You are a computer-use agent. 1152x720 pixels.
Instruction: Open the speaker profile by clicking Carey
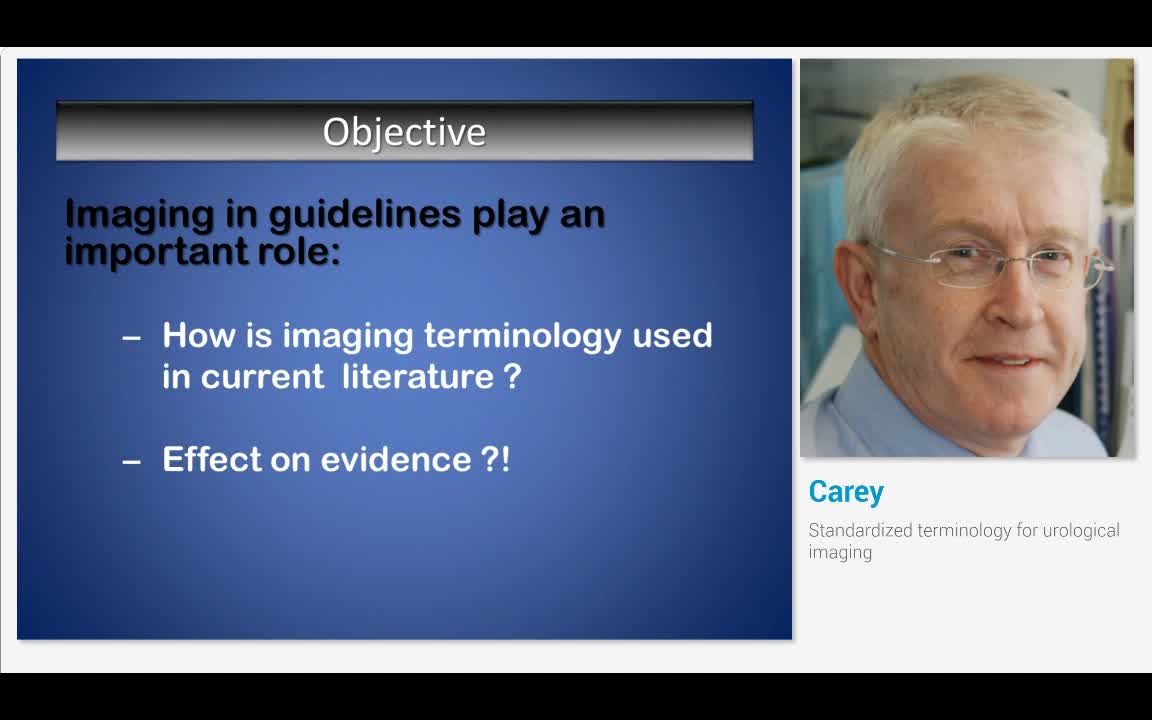845,491
